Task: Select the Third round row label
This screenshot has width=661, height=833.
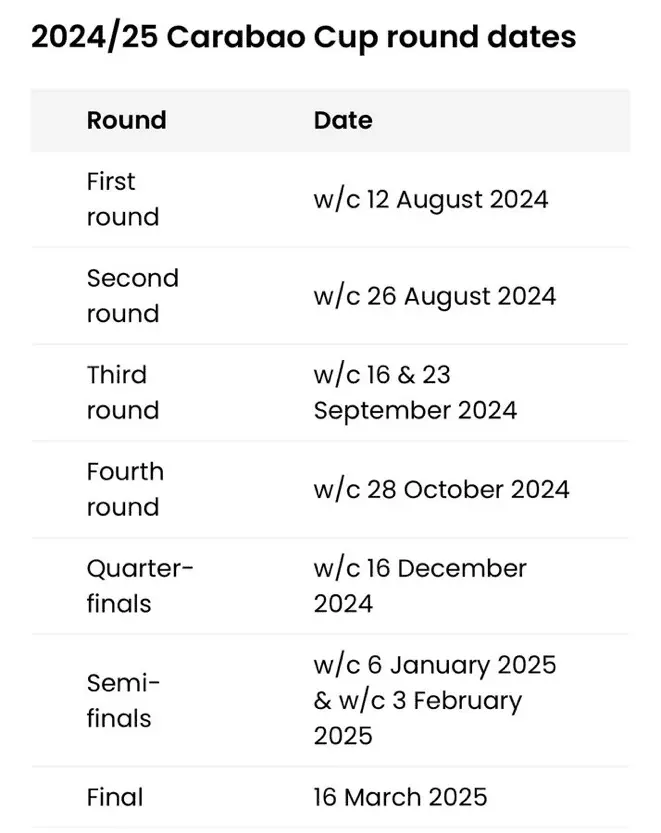Action: (x=122, y=392)
